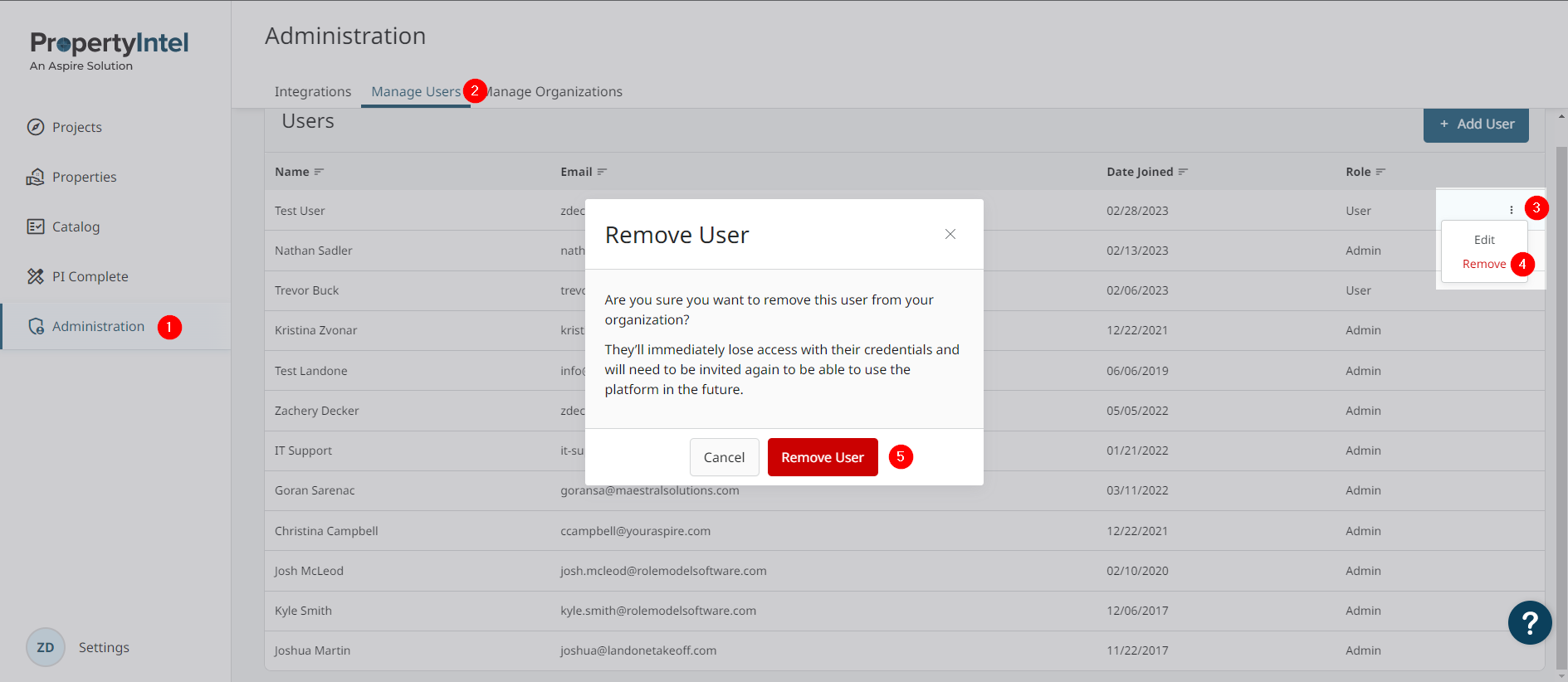Switch to the Manage Organizations tab
1568x682 pixels.
554,91
